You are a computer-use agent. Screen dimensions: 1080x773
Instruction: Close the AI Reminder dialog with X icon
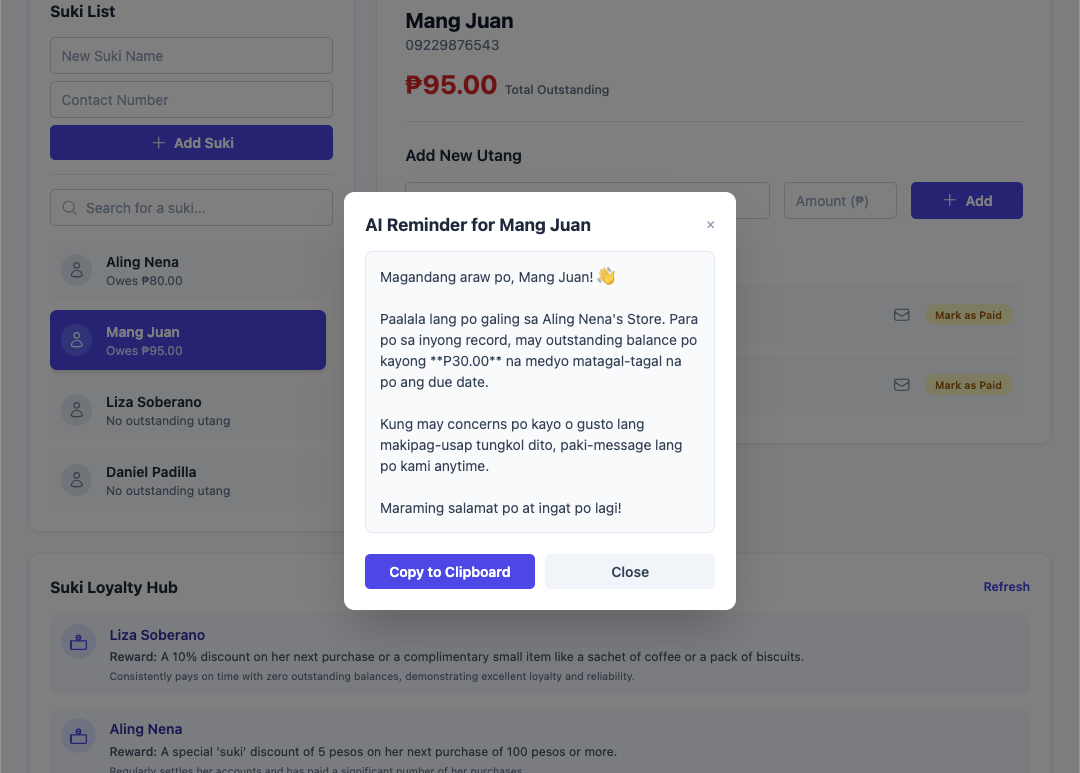(x=710, y=225)
